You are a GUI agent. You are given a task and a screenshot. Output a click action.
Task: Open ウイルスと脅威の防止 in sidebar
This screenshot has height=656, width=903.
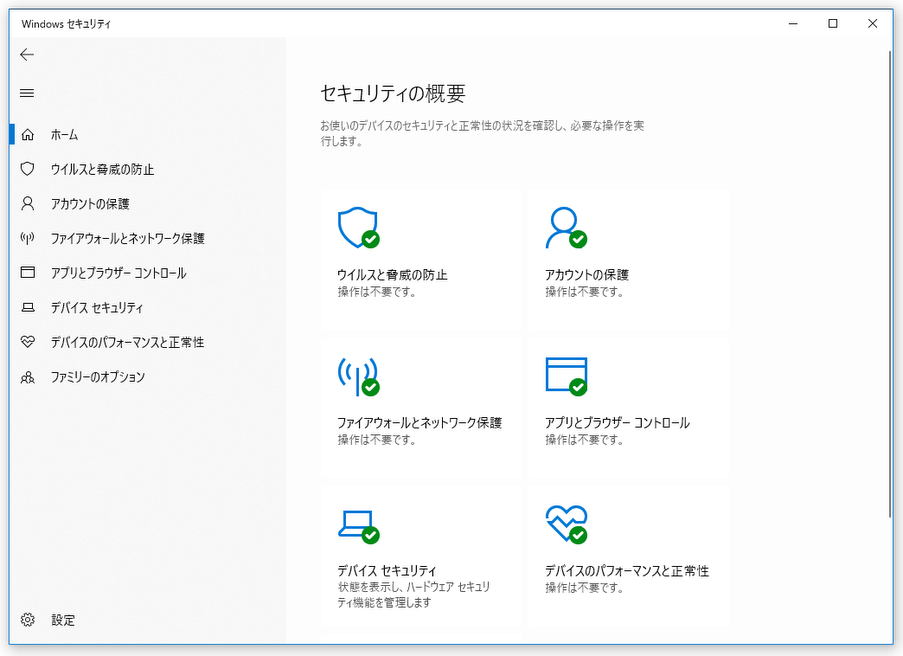103,169
